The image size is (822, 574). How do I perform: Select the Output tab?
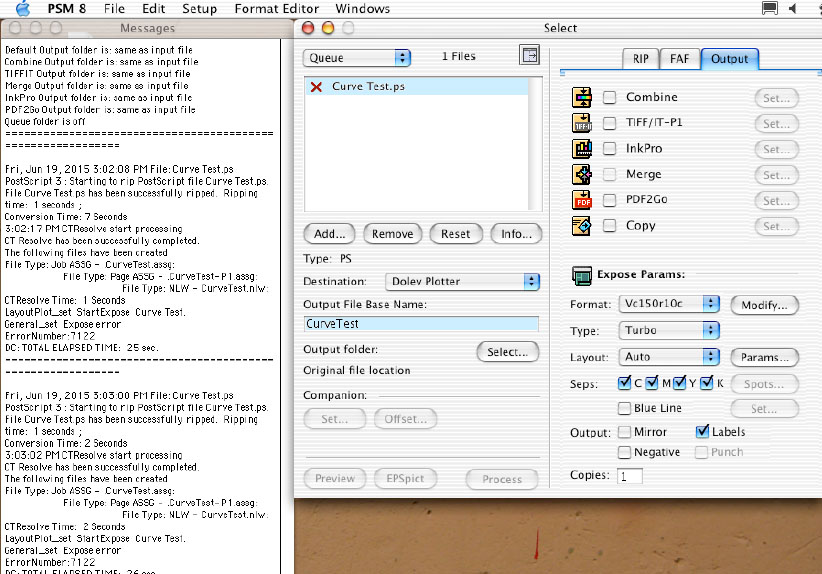click(x=729, y=59)
